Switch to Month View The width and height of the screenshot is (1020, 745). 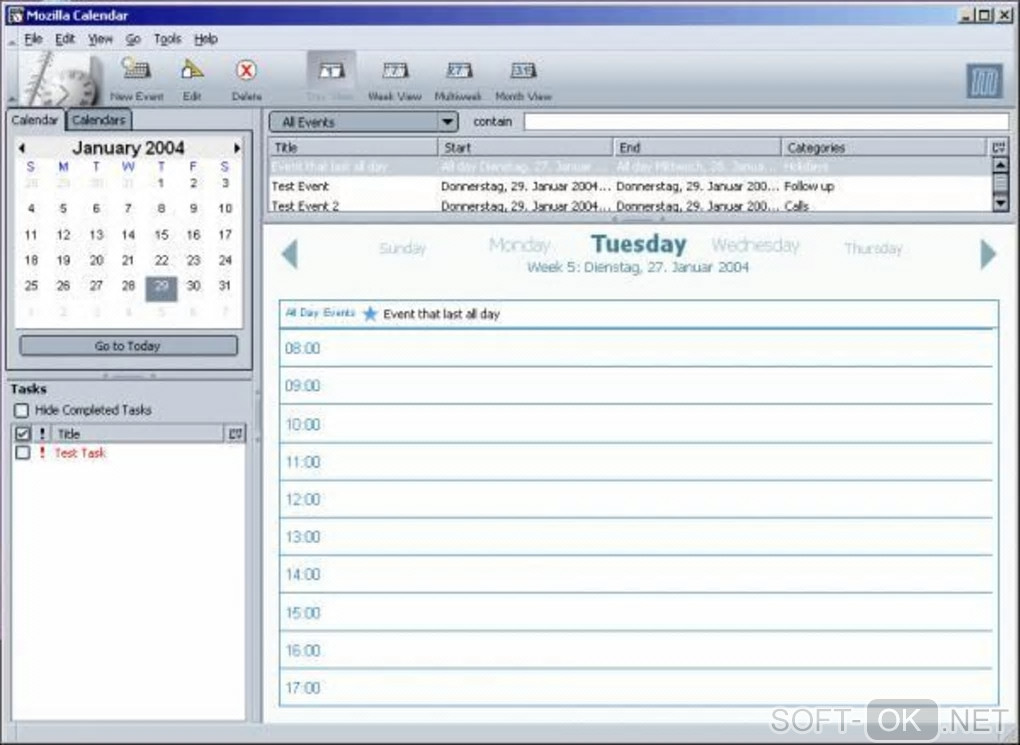point(523,79)
